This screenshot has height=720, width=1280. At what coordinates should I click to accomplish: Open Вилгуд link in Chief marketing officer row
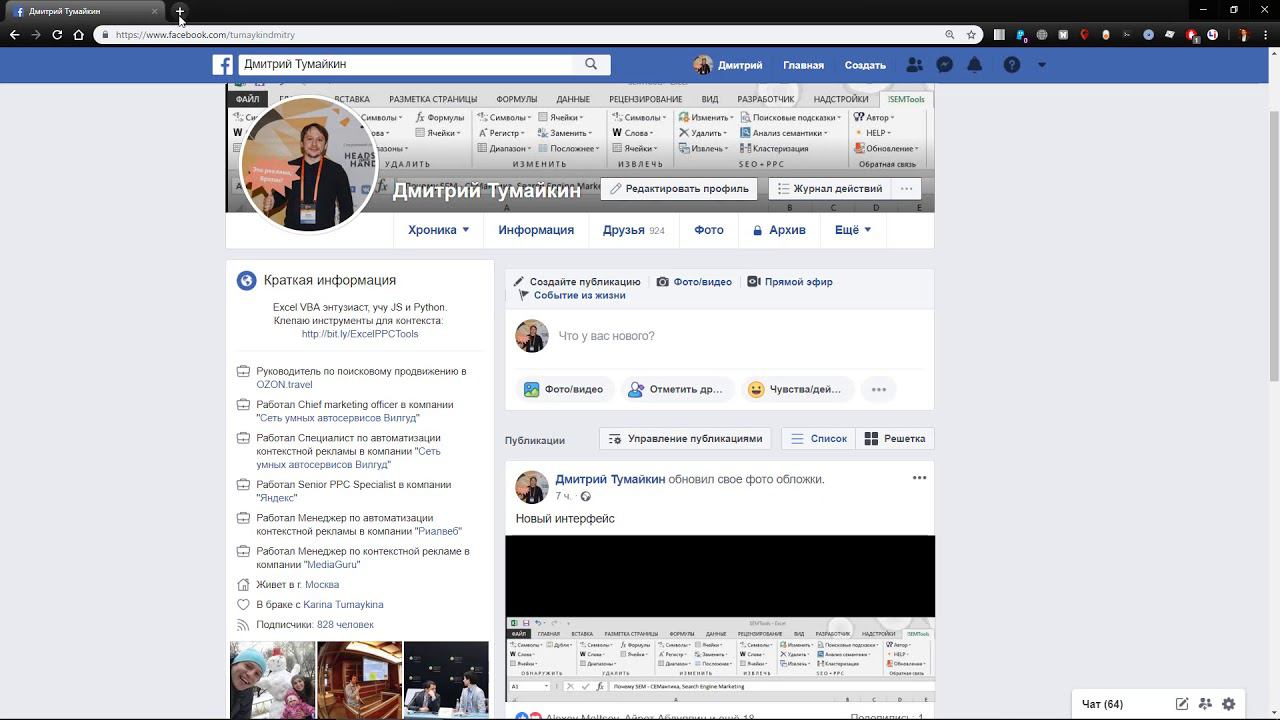[x=337, y=418]
